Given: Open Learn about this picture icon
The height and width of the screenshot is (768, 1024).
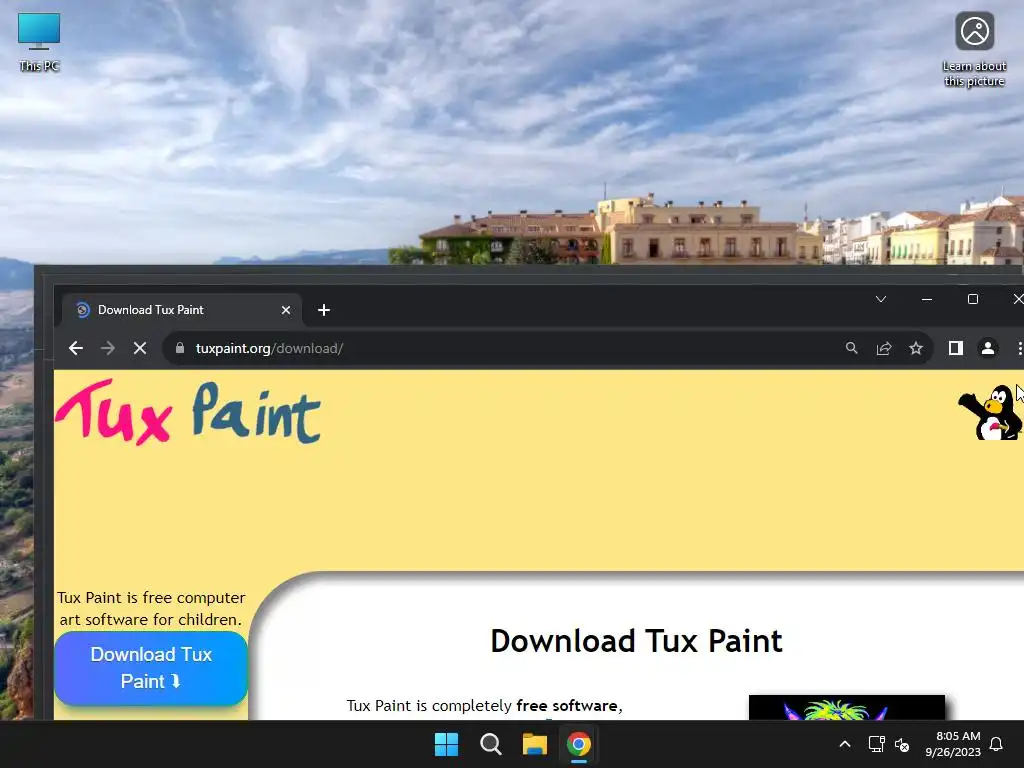Looking at the screenshot, I should pyautogui.click(x=974, y=50).
